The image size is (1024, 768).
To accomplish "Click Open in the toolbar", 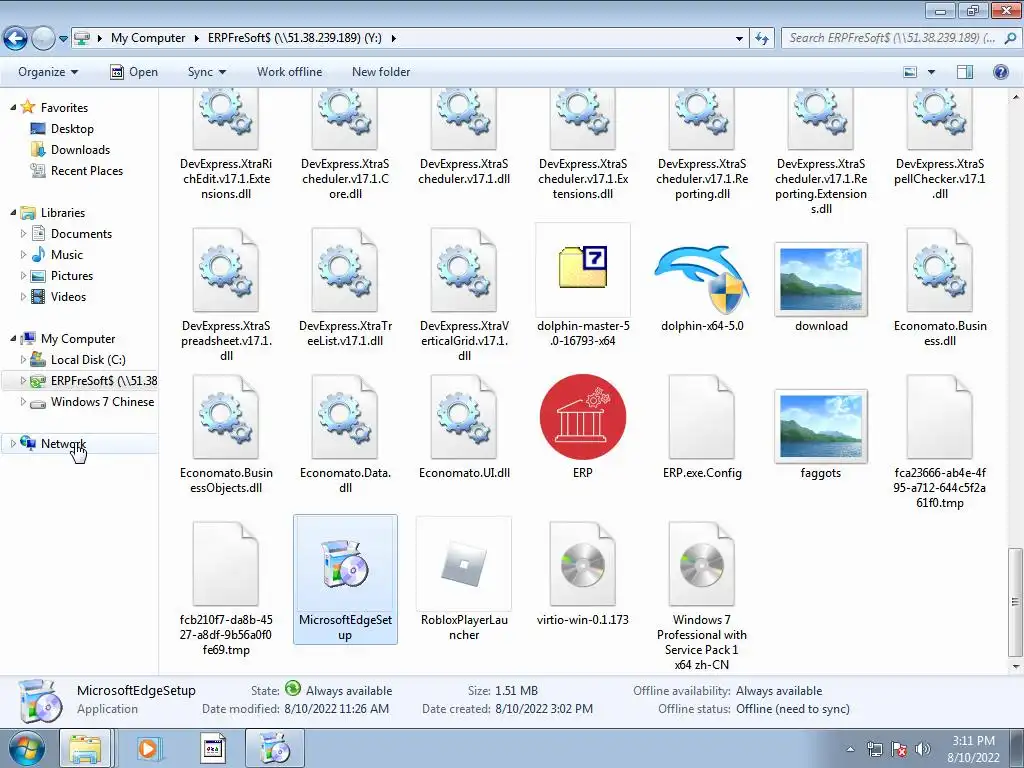I will point(134,72).
